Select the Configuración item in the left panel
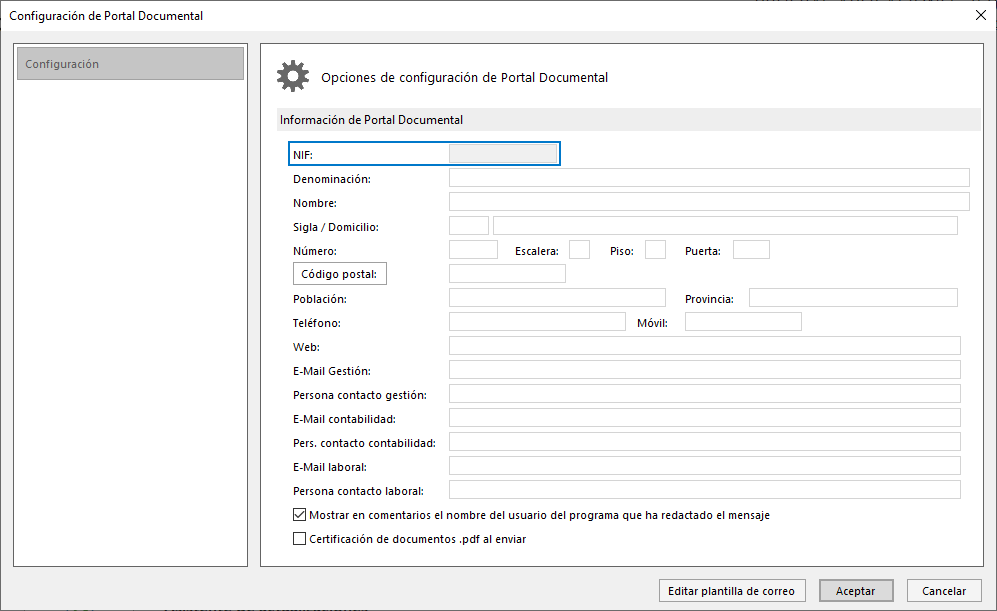 pos(130,64)
